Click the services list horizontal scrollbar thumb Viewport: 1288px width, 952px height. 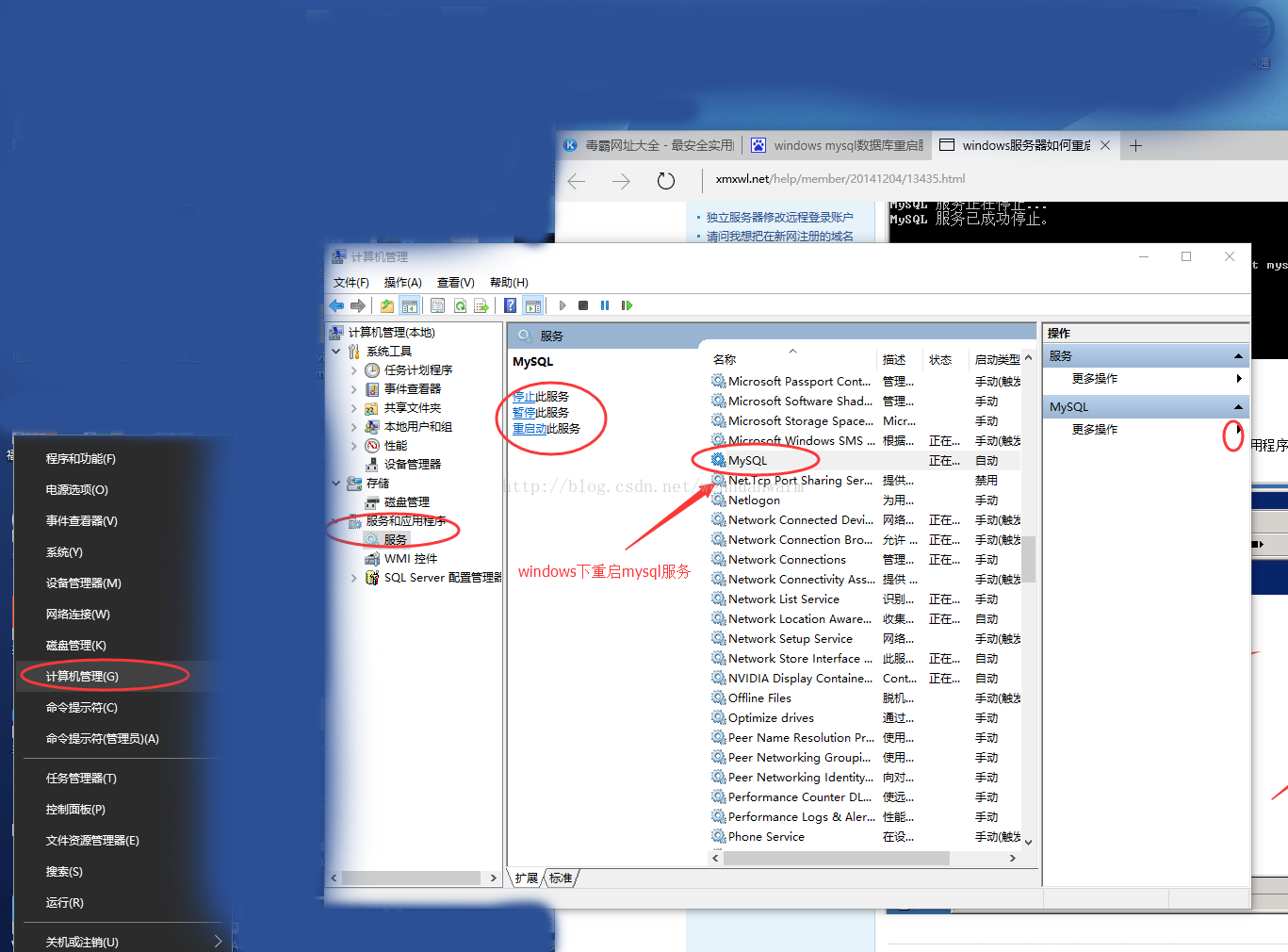pyautogui.click(x=836, y=859)
